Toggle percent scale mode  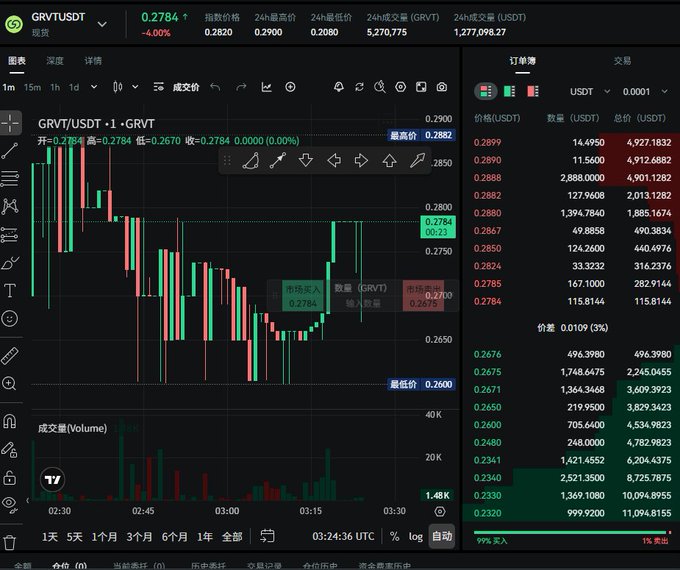click(x=394, y=537)
